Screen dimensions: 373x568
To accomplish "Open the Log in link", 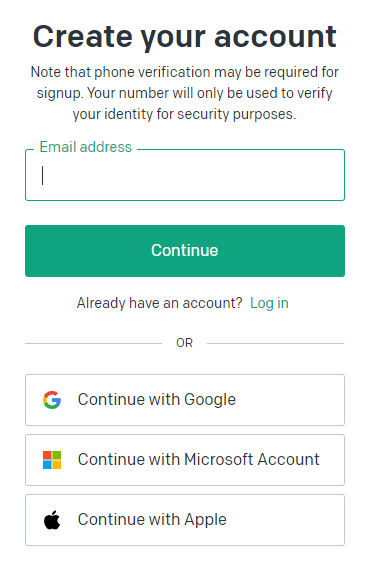I will coord(269,303).
